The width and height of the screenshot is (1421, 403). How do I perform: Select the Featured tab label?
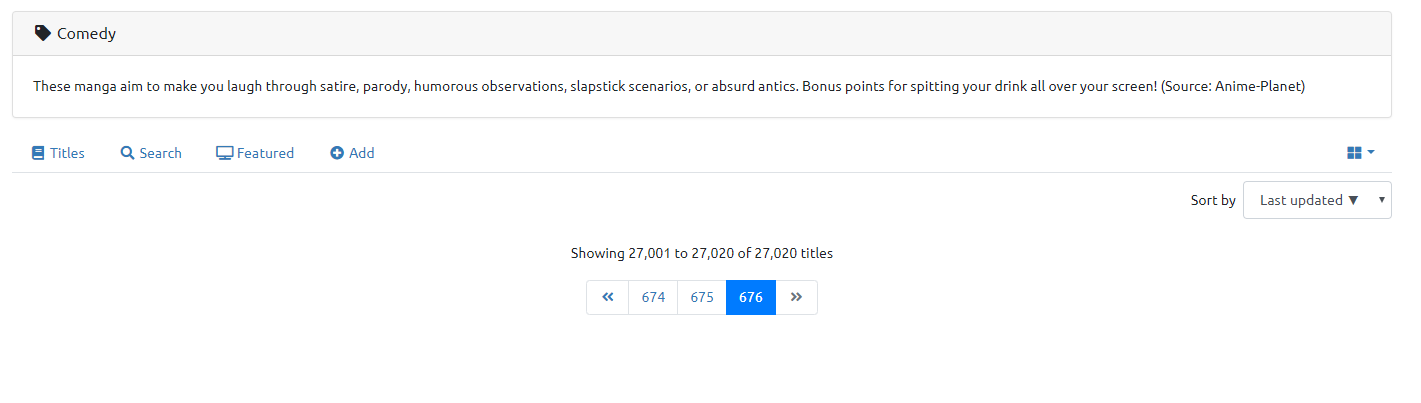coord(265,153)
